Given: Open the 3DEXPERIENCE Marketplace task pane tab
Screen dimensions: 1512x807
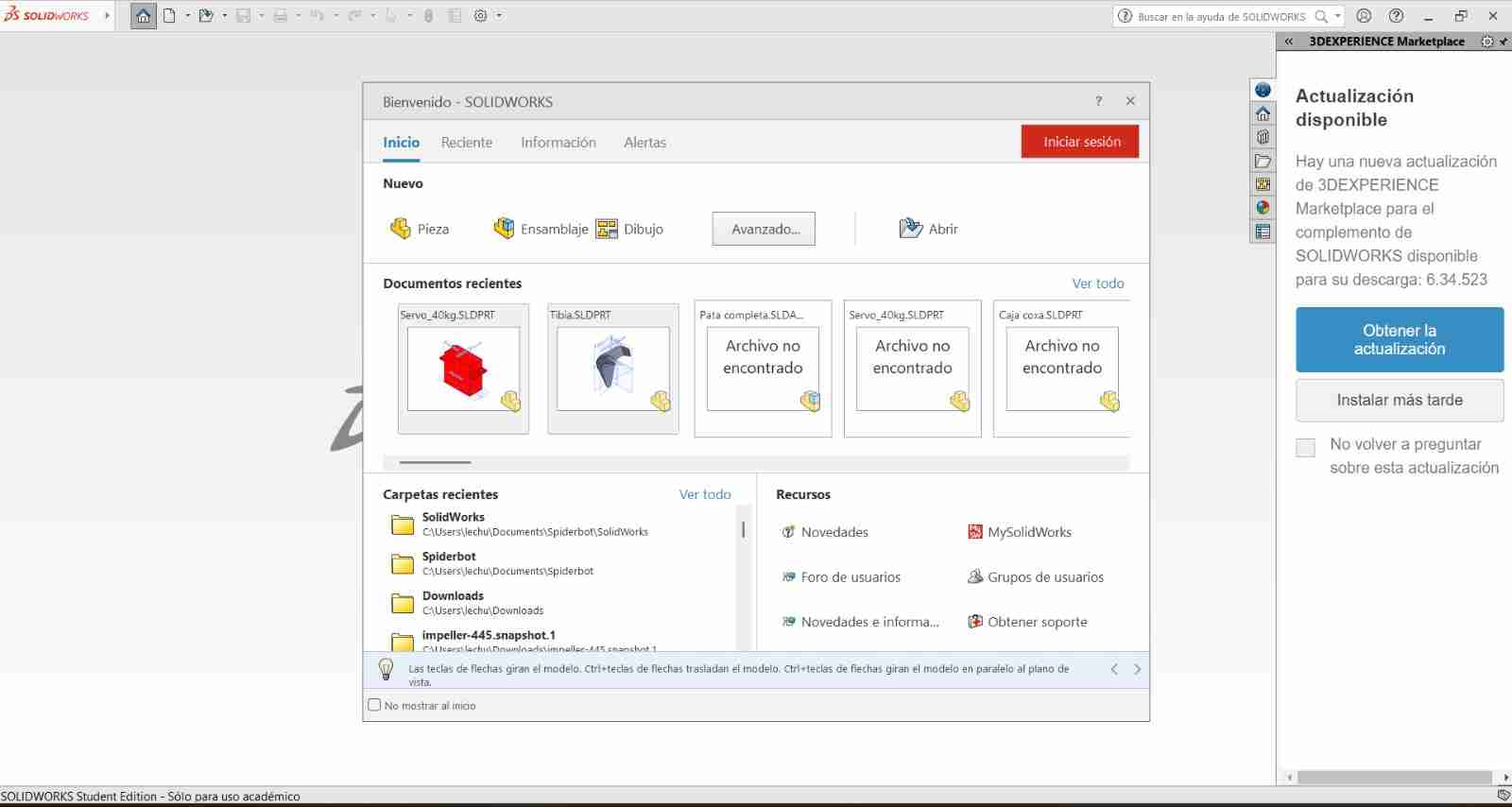Looking at the screenshot, I should point(1263,90).
